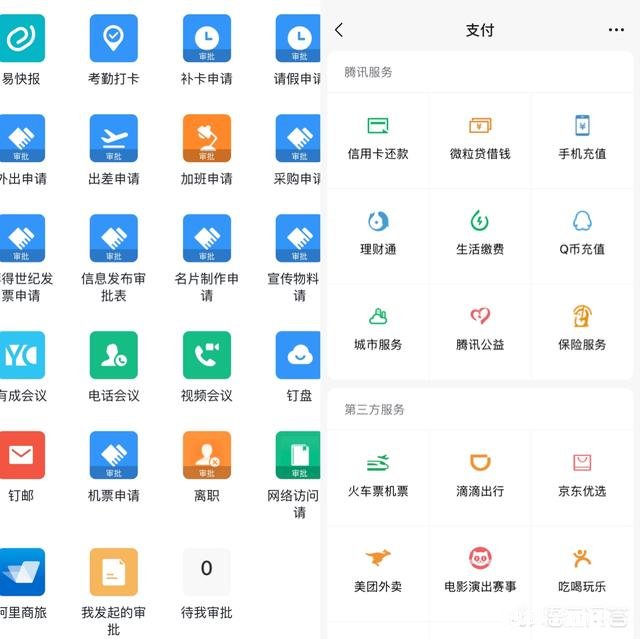Open 电影演出赛事 tickets
640x639 pixels.
point(480,572)
